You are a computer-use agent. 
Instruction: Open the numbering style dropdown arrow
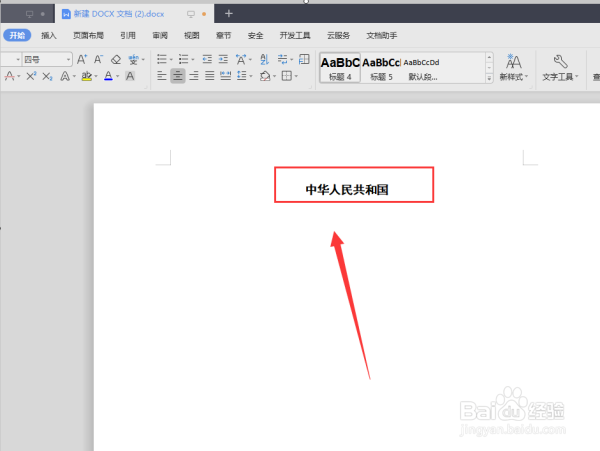[x=192, y=60]
